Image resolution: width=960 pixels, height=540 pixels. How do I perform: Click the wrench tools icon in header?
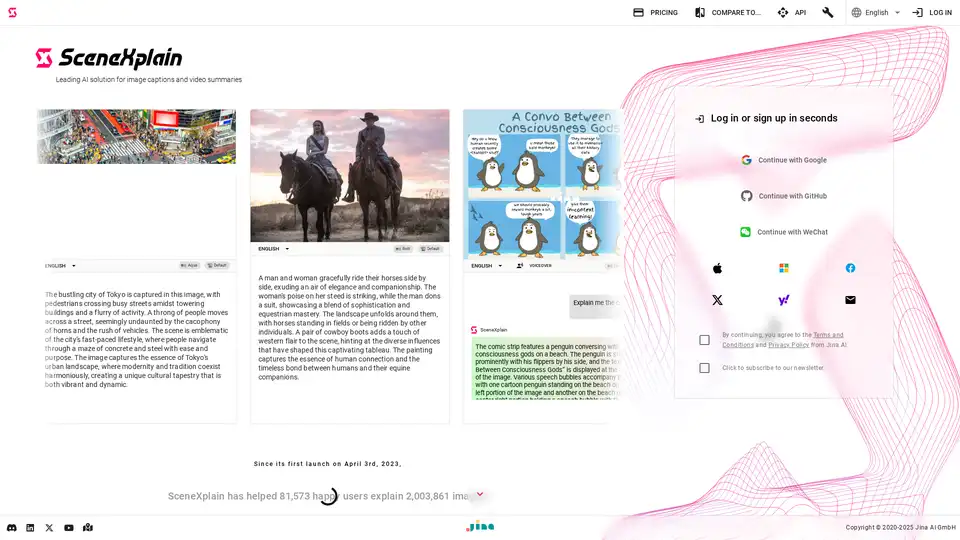828,13
